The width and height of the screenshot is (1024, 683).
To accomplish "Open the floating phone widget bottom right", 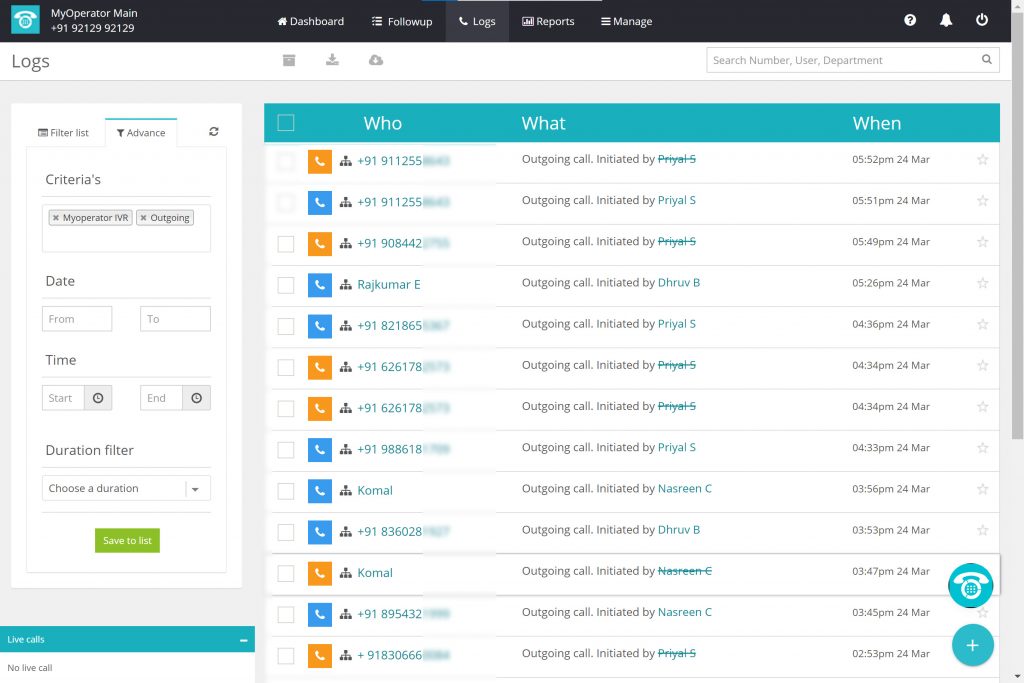I will [x=969, y=586].
